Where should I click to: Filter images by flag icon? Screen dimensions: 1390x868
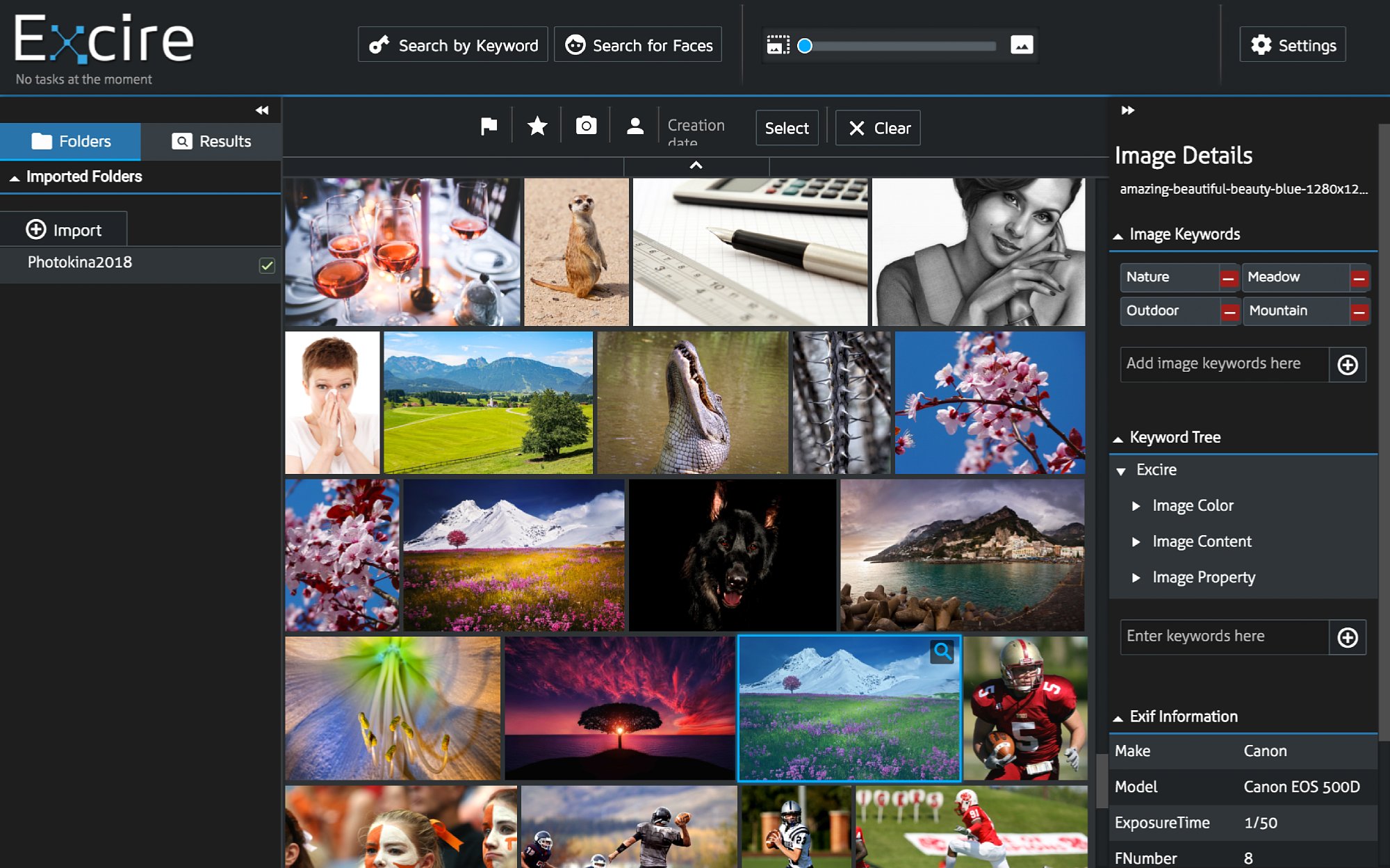[x=489, y=126]
